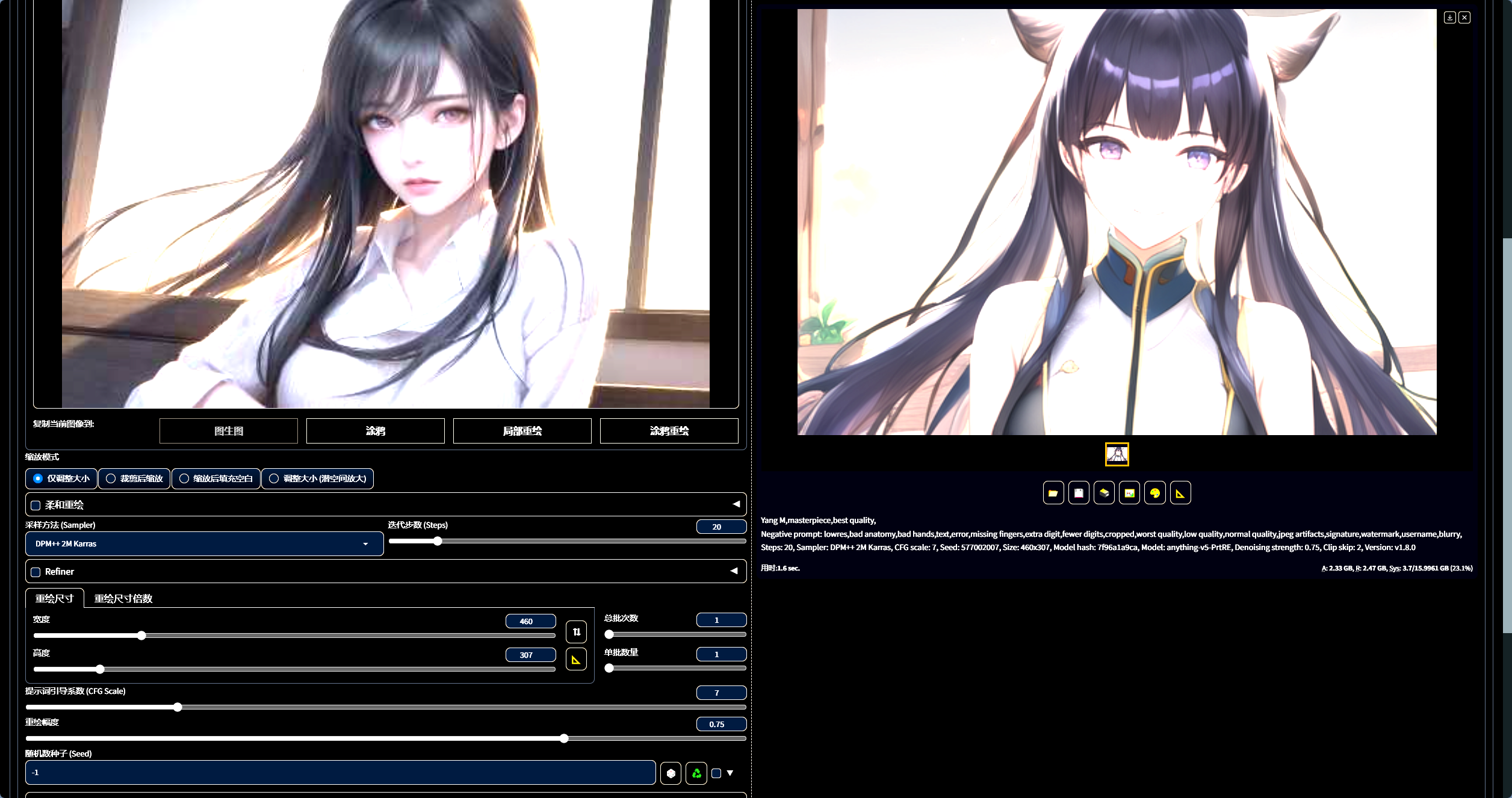This screenshot has height=798, width=1512.
Task: Expand the Refiner section arrow
Action: [x=734, y=571]
